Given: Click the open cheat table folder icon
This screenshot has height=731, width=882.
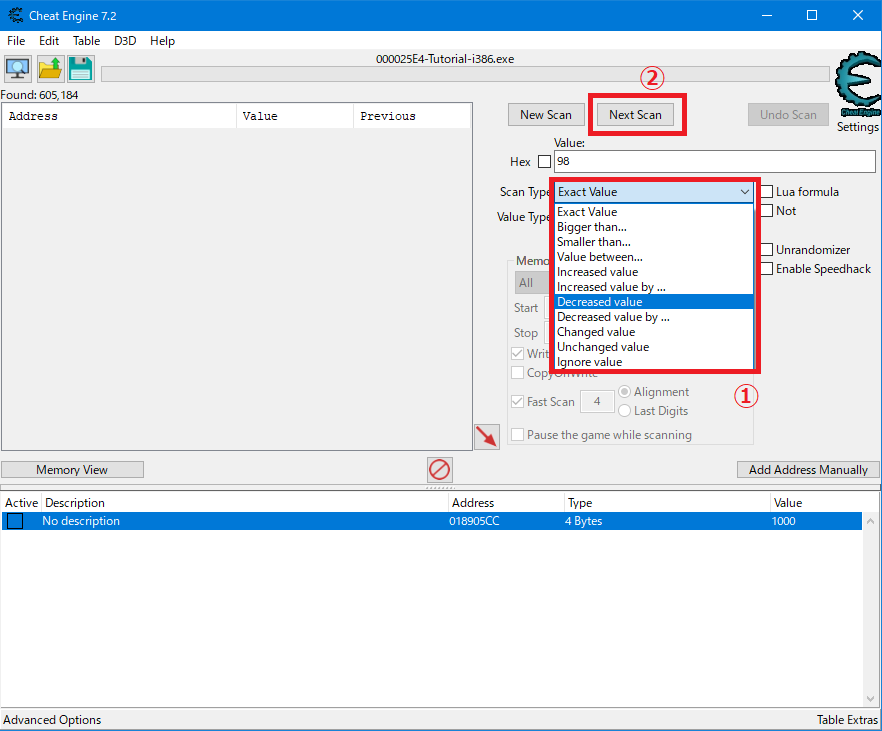Looking at the screenshot, I should (47, 68).
